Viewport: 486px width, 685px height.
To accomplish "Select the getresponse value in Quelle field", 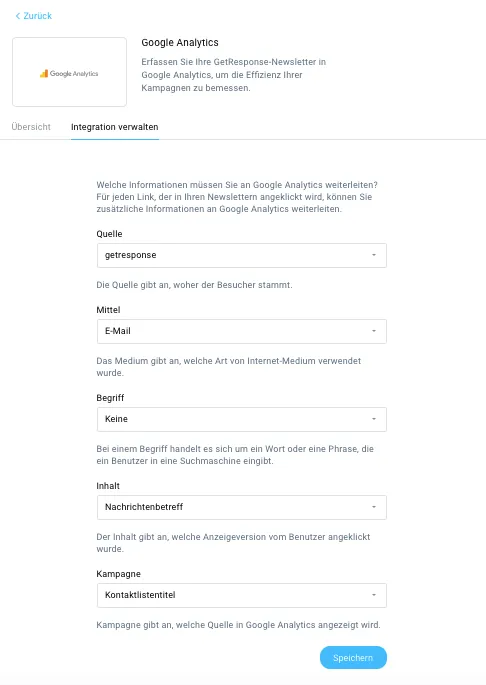I will pos(130,255).
